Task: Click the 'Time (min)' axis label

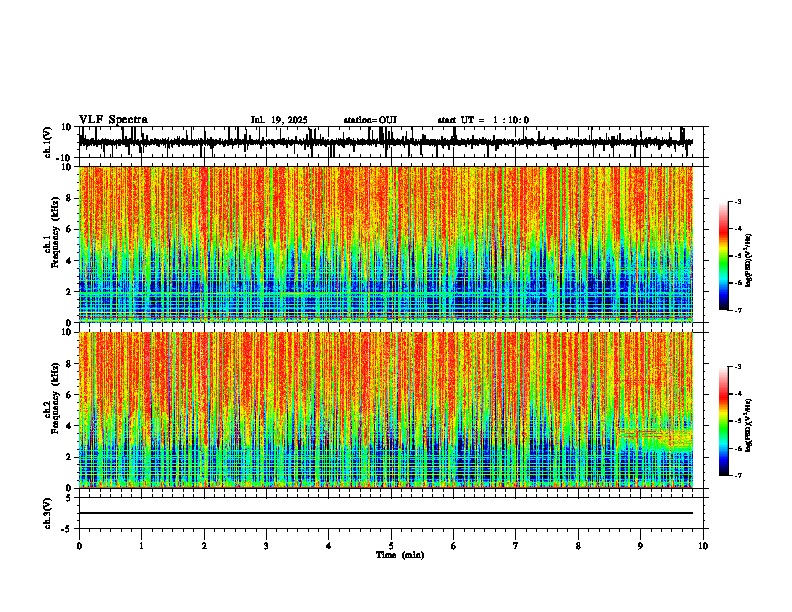Action: coord(400,555)
